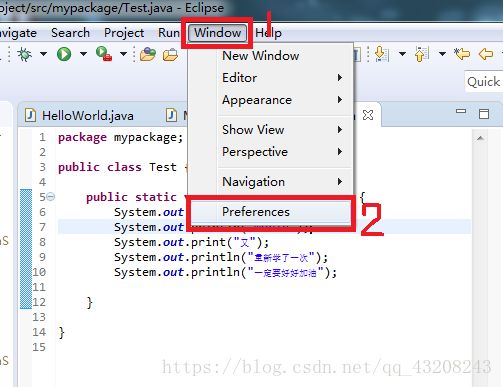Expand the Editor submenu
The image size is (503, 387).
click(269, 78)
